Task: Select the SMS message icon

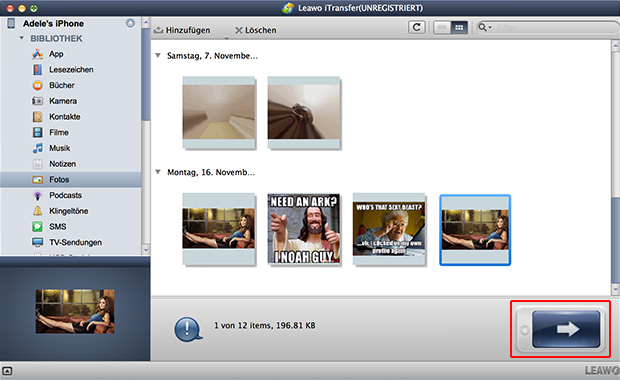Action: pyautogui.click(x=38, y=227)
